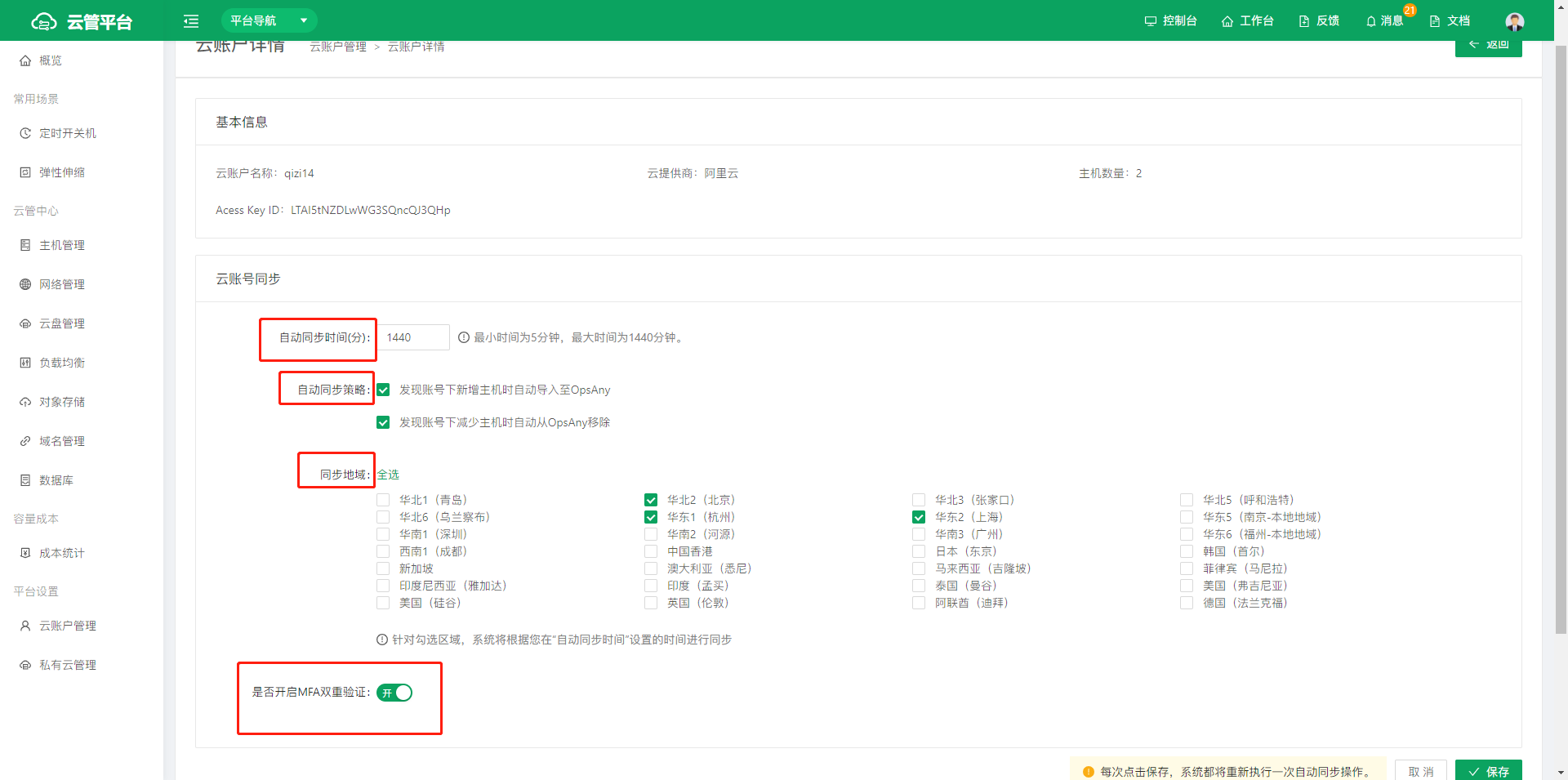Screen dimensions: 1568x780
Task: Open 反馈 from the top bar
Action: [1319, 20]
